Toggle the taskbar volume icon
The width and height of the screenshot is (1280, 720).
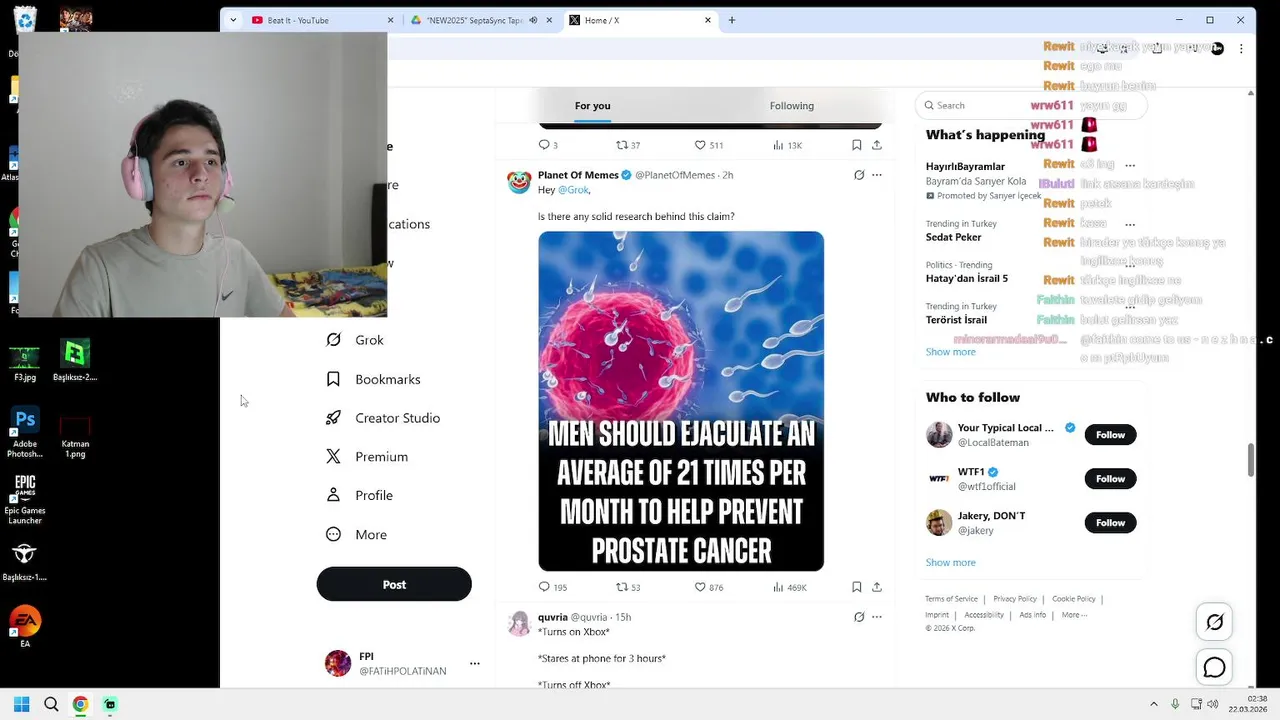coord(1213,704)
